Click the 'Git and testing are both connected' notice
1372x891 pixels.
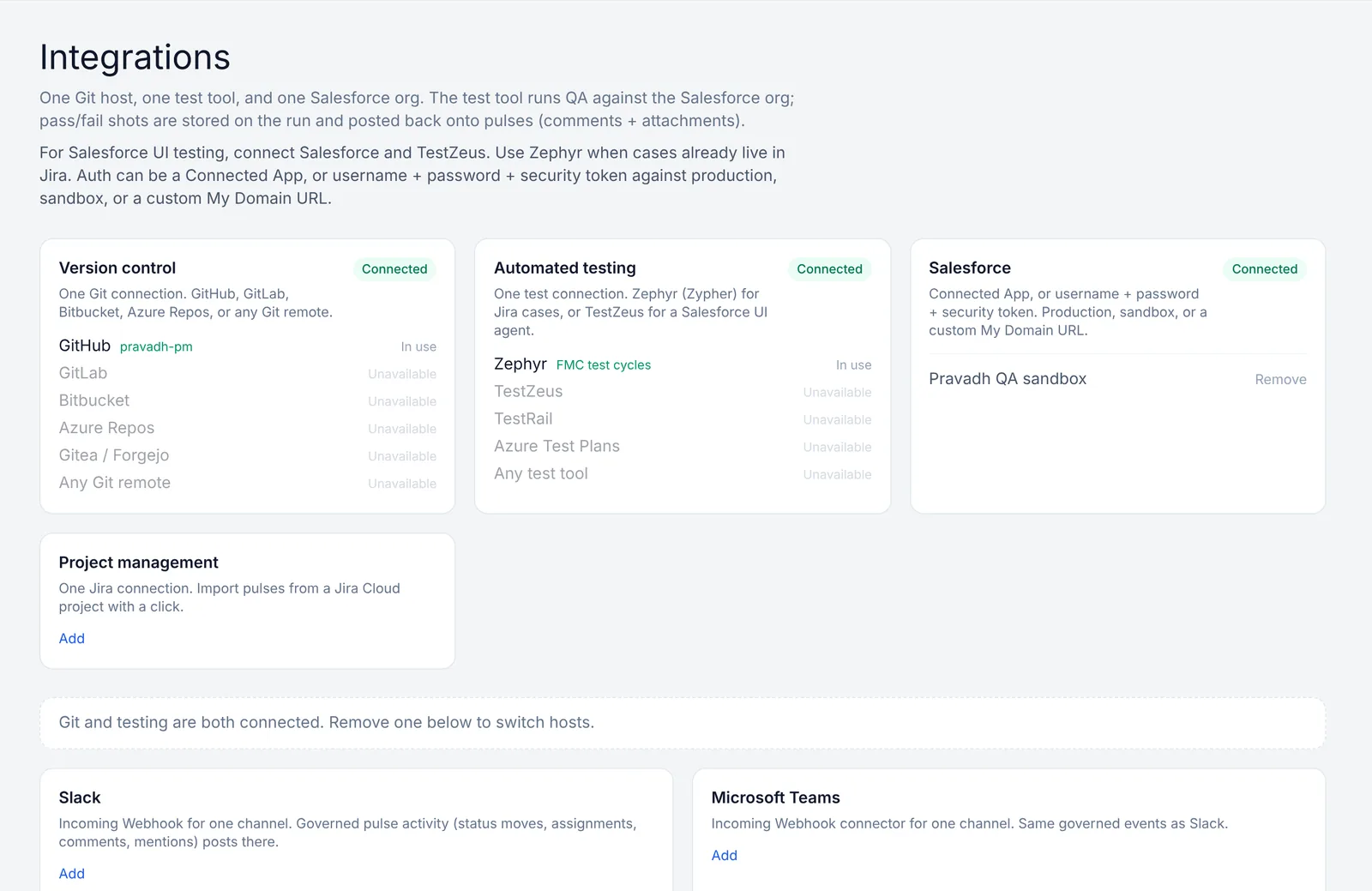(683, 722)
